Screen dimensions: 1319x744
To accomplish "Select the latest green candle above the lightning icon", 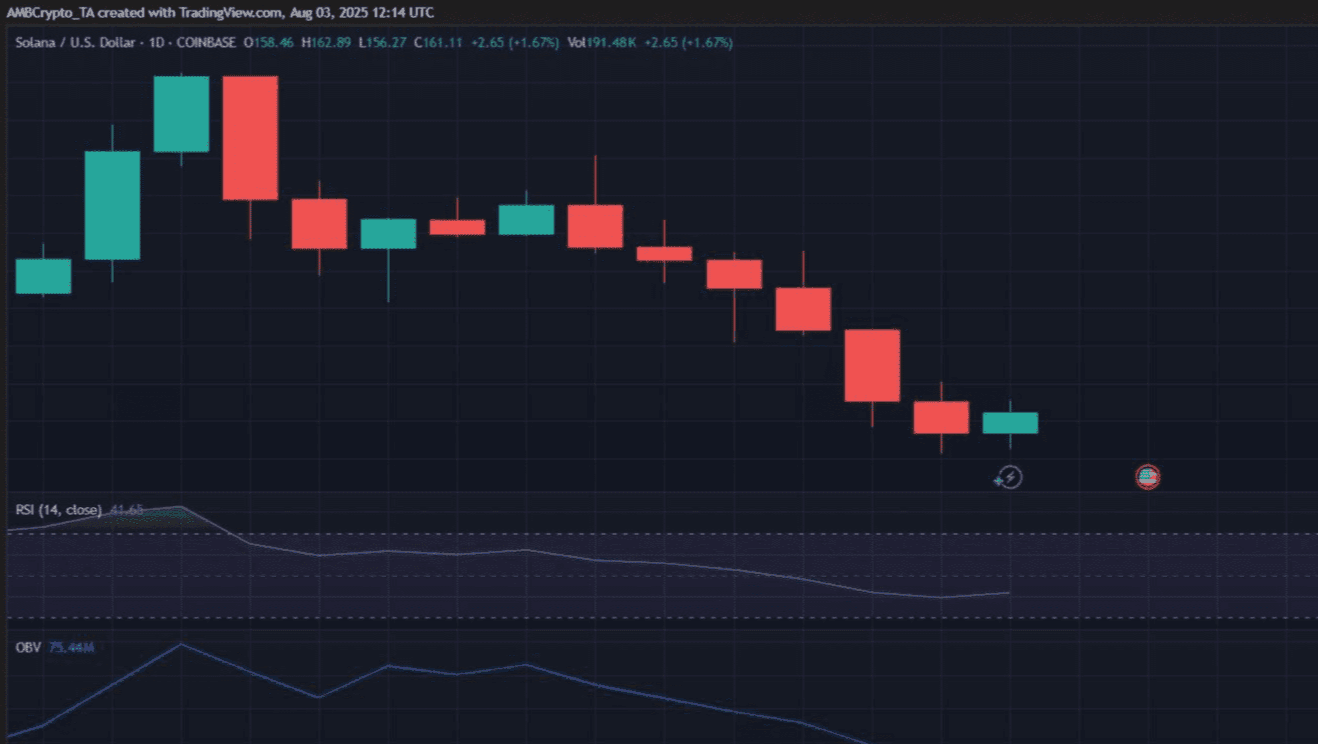I will 1010,423.
